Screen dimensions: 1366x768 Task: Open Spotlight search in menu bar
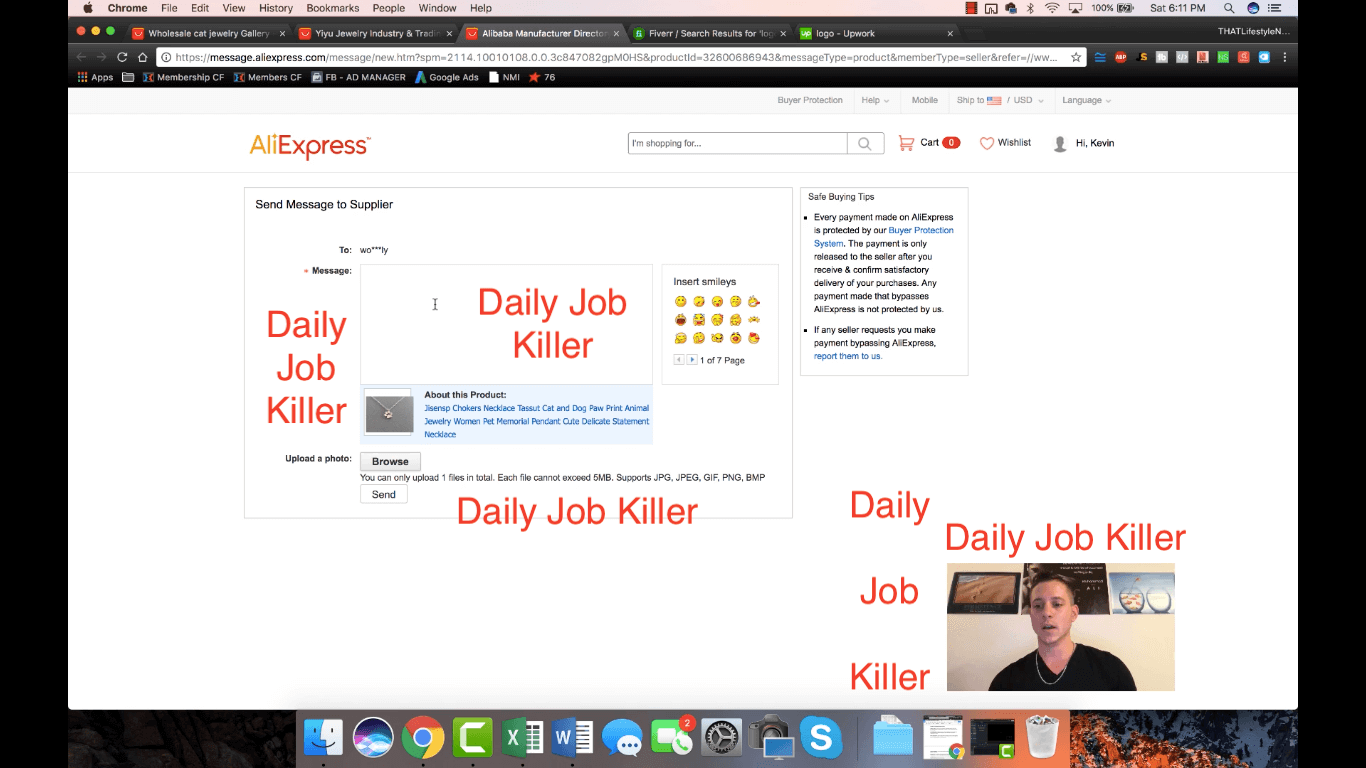pos(1229,8)
